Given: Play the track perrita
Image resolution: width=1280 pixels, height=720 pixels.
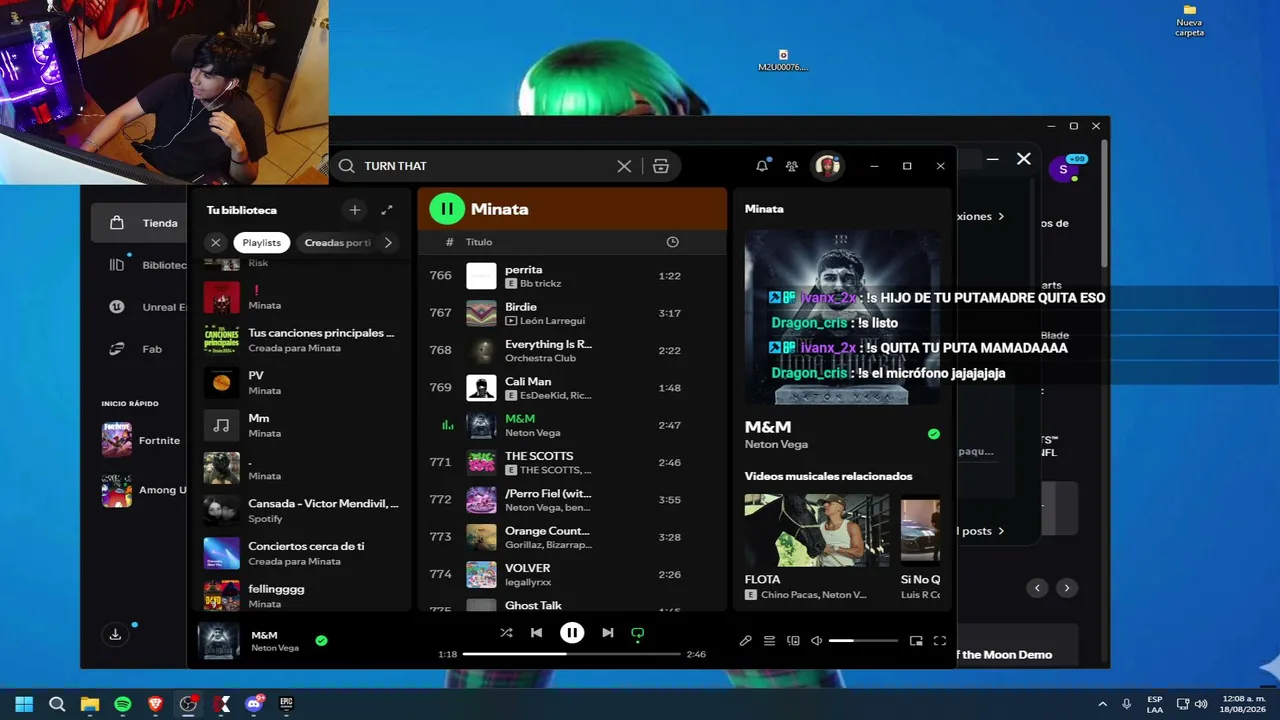Looking at the screenshot, I should point(571,276).
